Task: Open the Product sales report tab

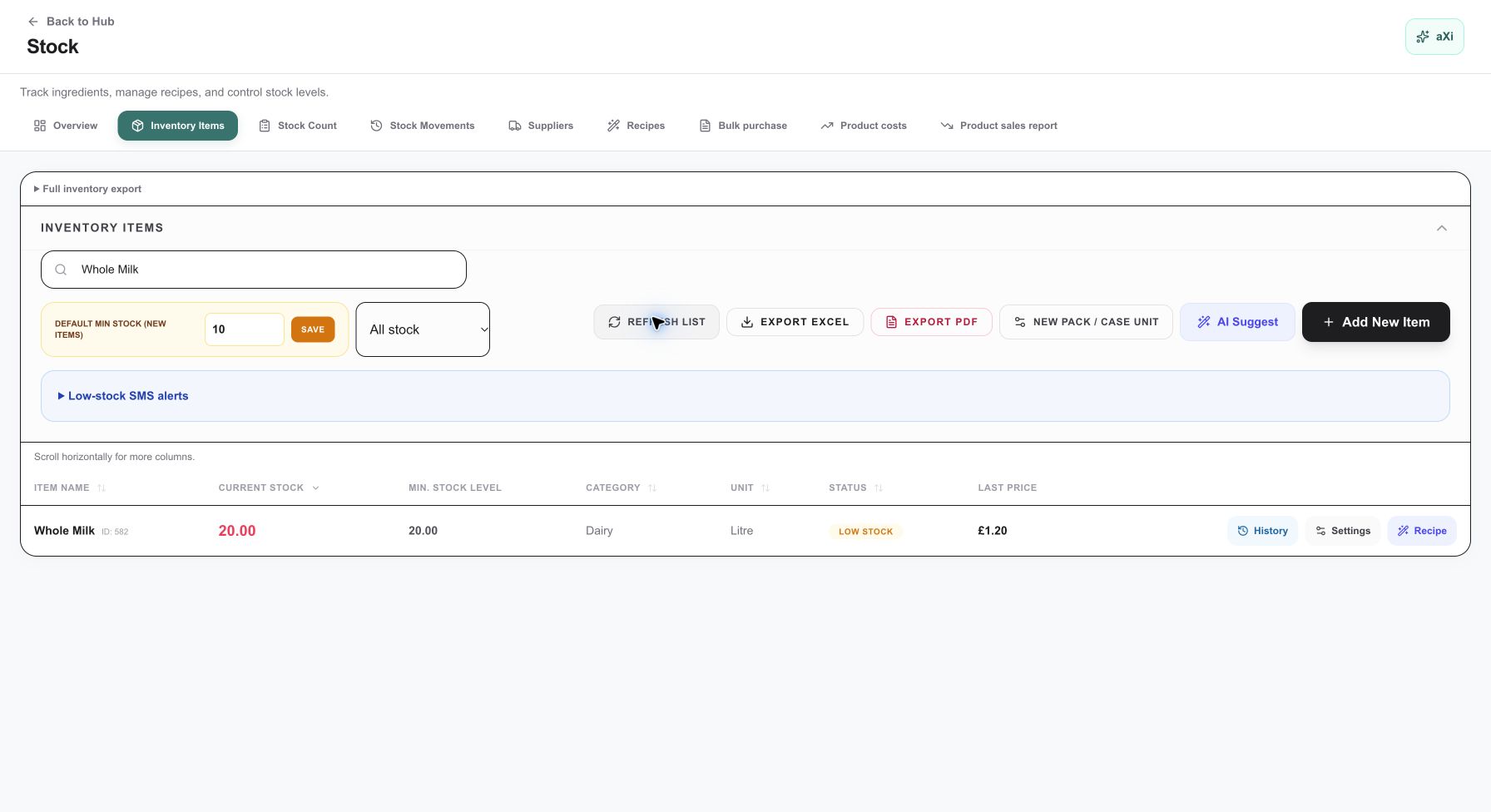Action: click(x=998, y=126)
